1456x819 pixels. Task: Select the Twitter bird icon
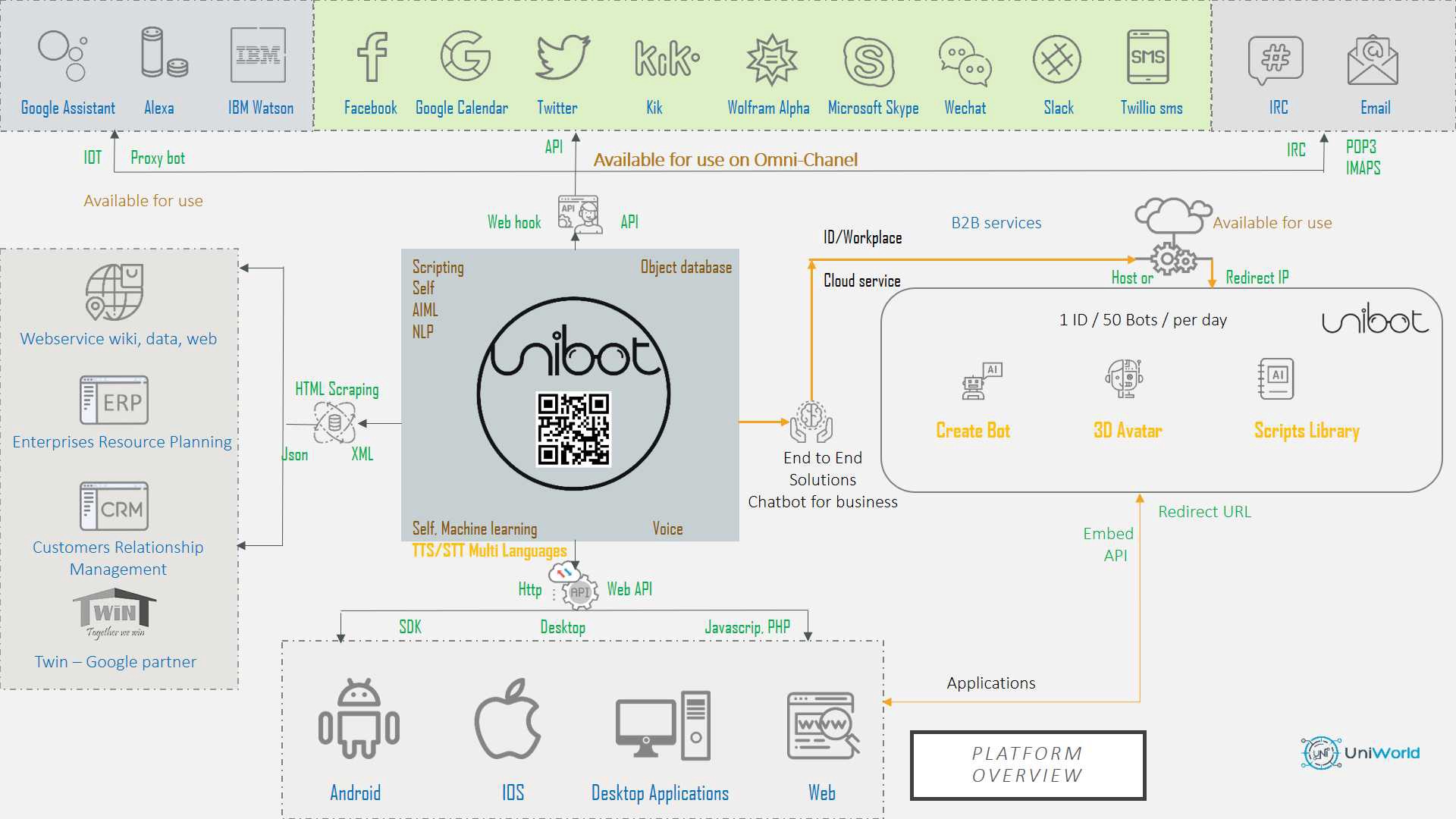click(562, 57)
